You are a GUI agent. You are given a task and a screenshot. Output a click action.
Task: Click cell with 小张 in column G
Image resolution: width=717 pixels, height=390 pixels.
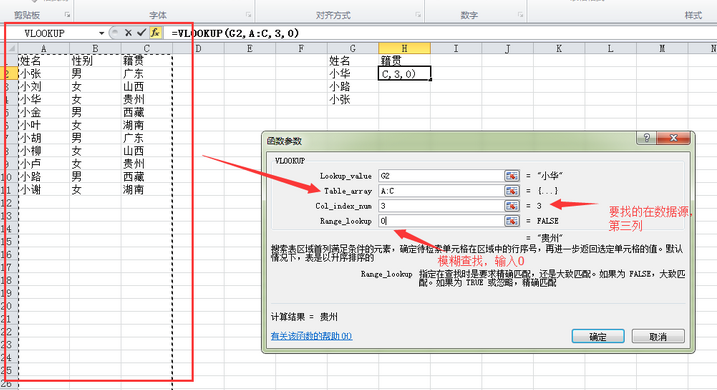point(353,99)
